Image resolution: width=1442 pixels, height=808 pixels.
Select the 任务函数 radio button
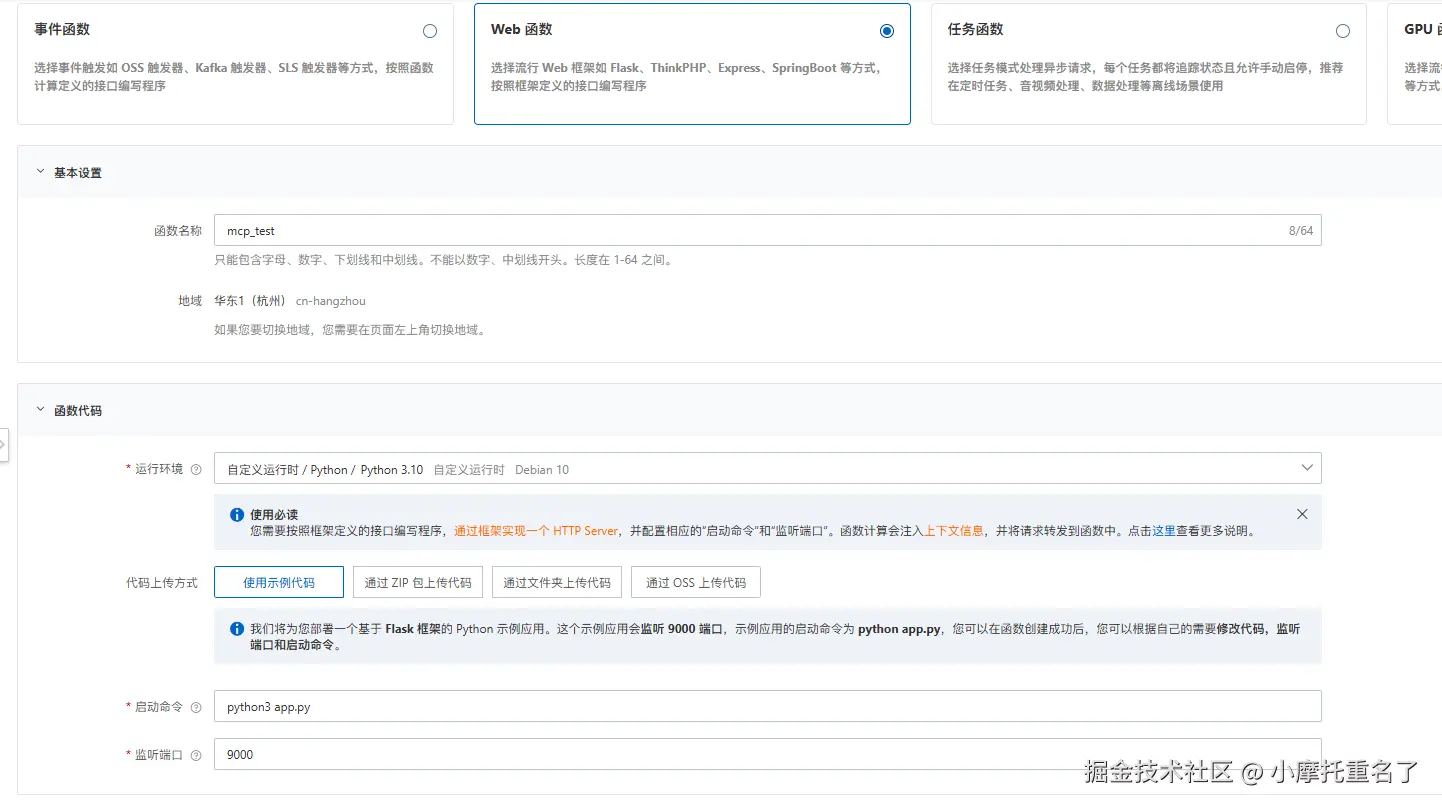(x=1343, y=31)
